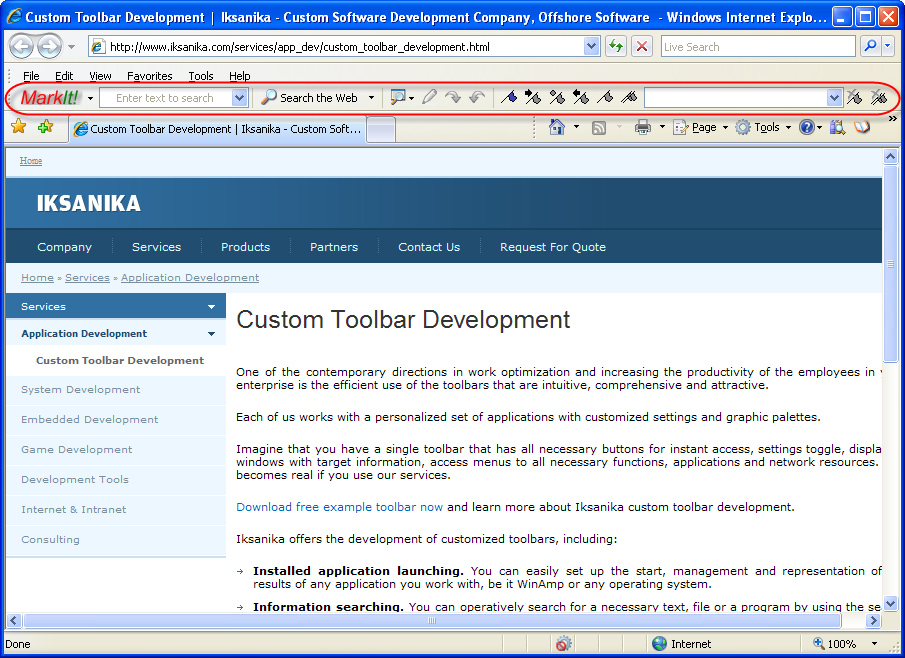905x658 pixels.
Task: Click the browser Back button
Action: [21, 47]
